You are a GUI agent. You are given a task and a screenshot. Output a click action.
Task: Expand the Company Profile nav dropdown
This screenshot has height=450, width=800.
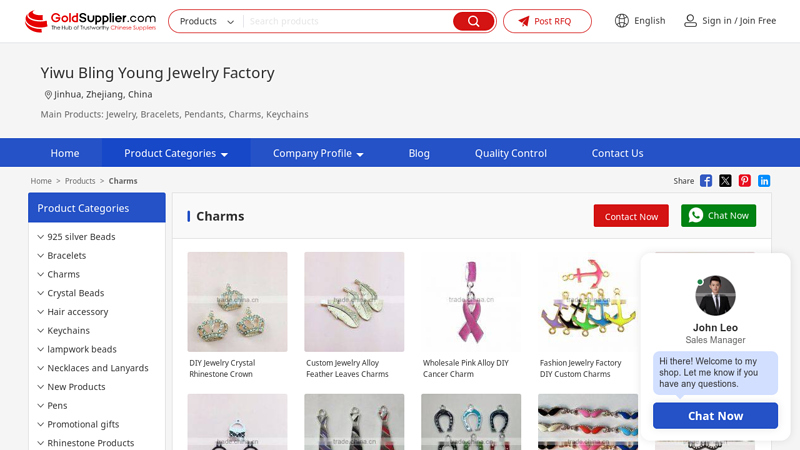pos(360,154)
